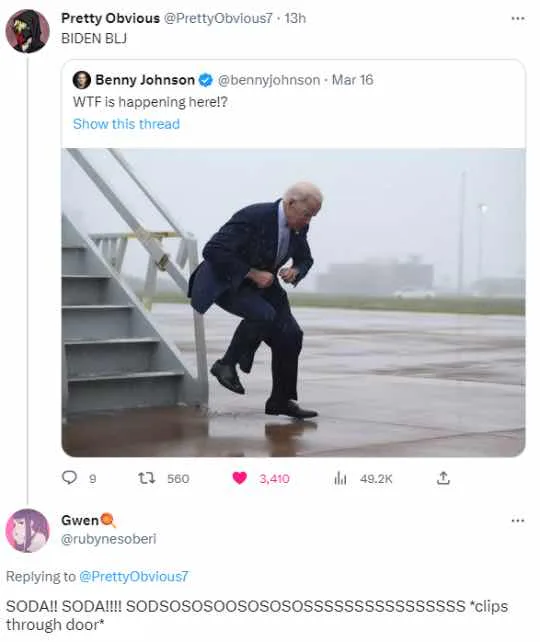Retweet using the icon with 560 count
Image resolution: width=540 pixels, height=642 pixels.
tap(146, 478)
